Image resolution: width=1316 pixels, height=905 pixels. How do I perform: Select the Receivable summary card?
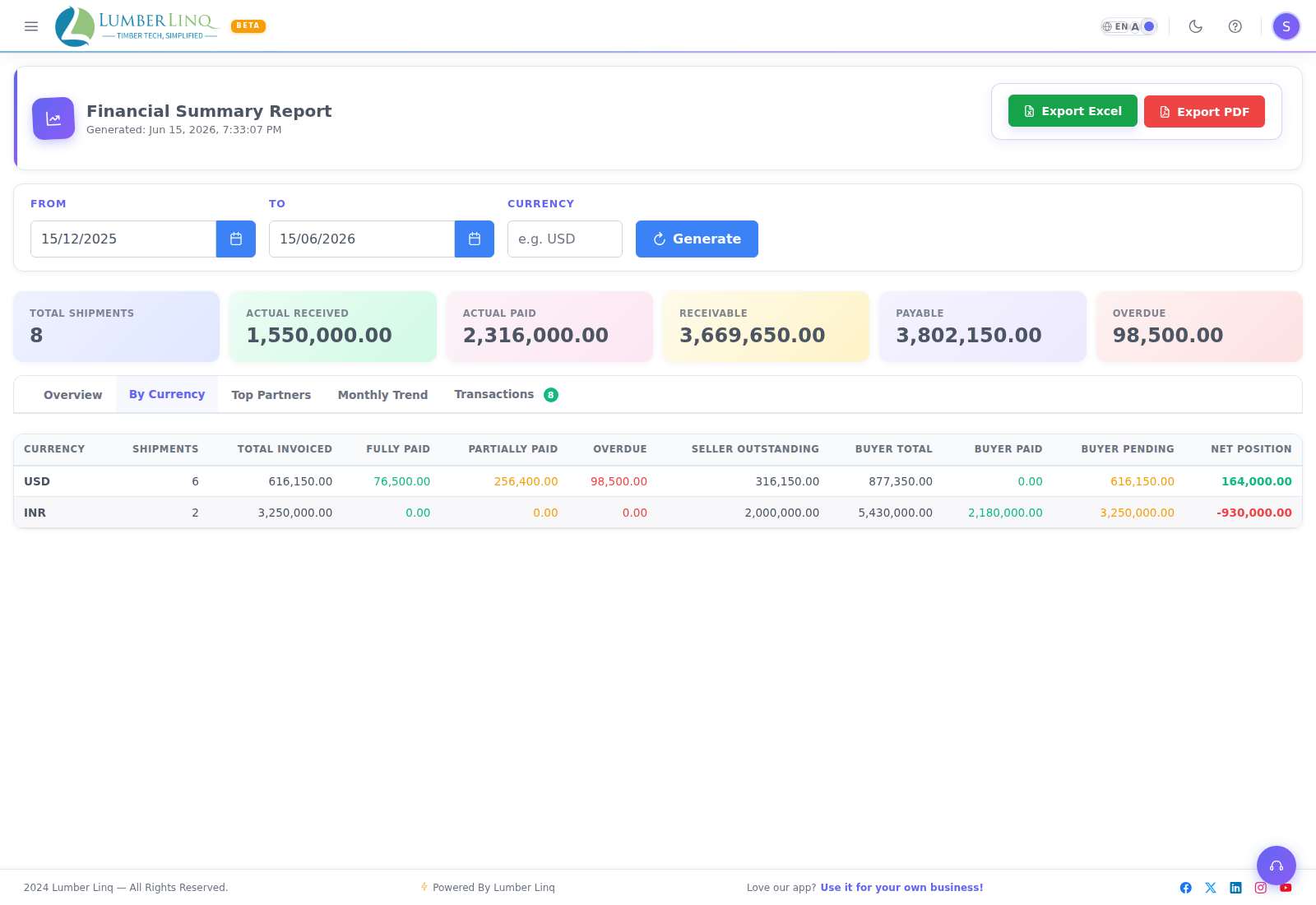pos(767,327)
